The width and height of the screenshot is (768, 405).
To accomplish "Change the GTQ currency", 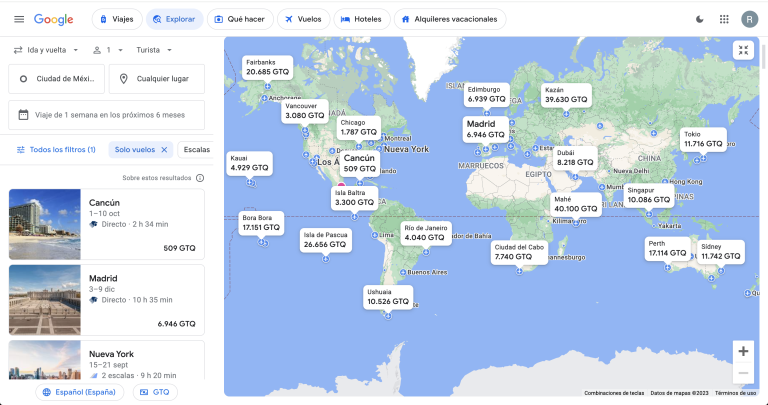I will coord(155,392).
